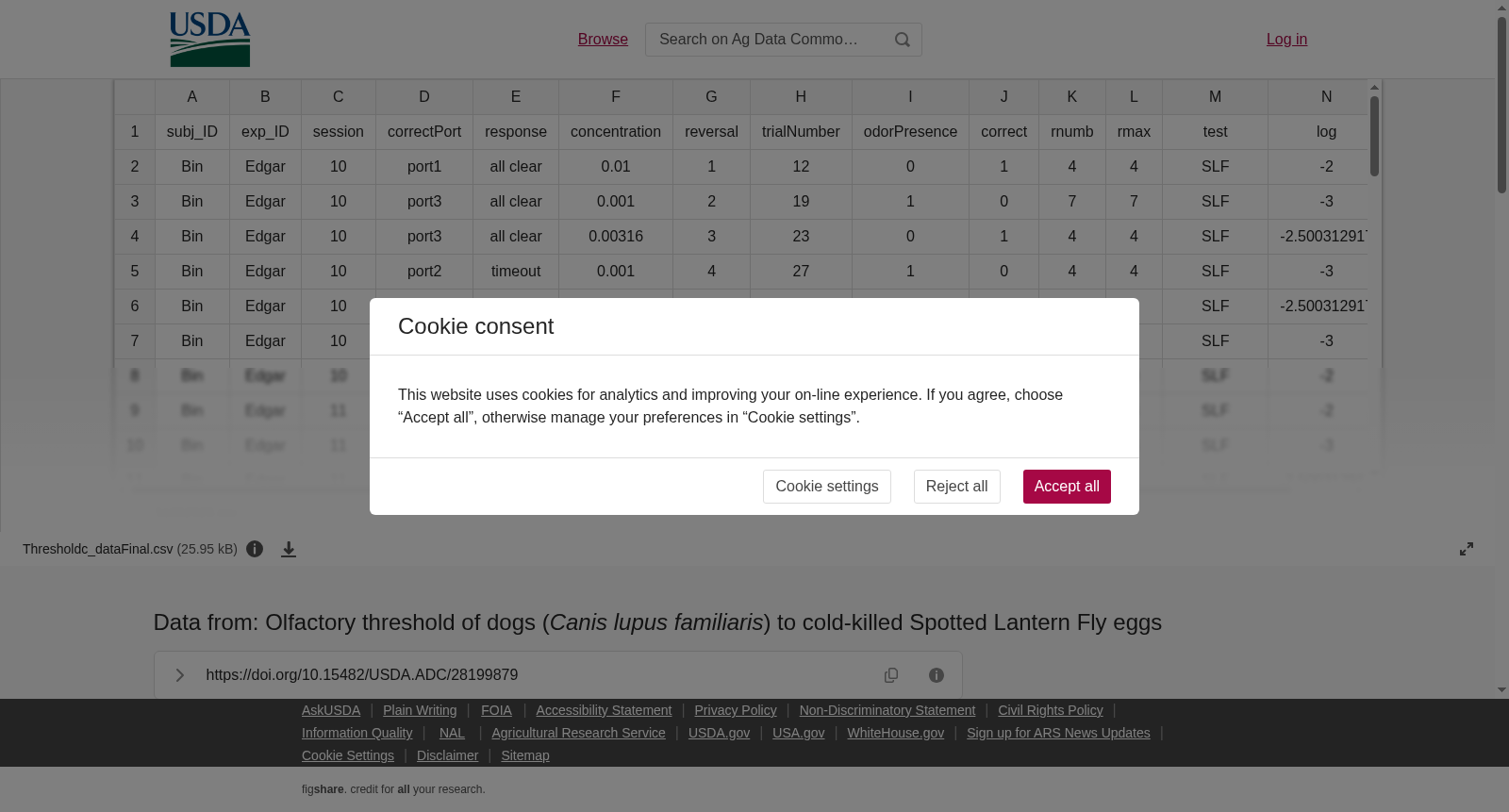Image resolution: width=1509 pixels, height=812 pixels.
Task: Reject all cookies
Action: [x=957, y=487]
